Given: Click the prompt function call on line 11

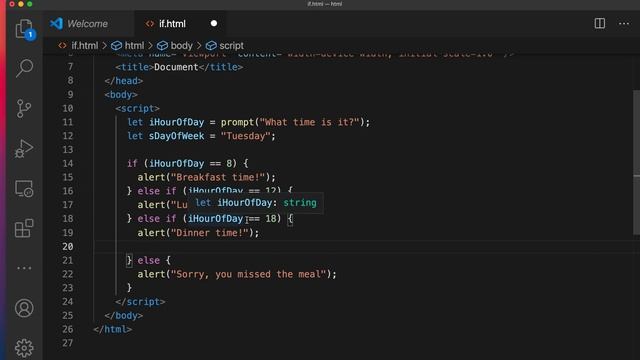Looking at the screenshot, I should (237, 122).
